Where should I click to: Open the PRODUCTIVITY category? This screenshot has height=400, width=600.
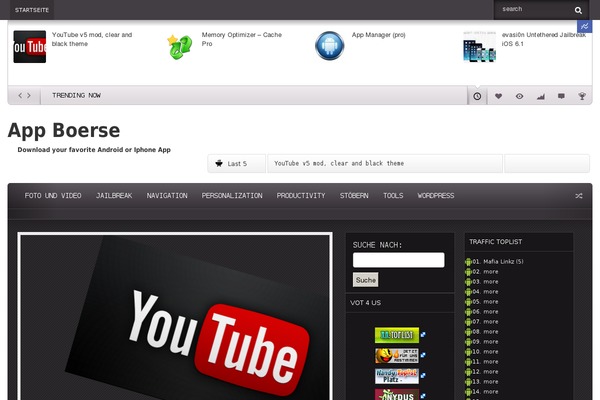pyautogui.click(x=301, y=196)
